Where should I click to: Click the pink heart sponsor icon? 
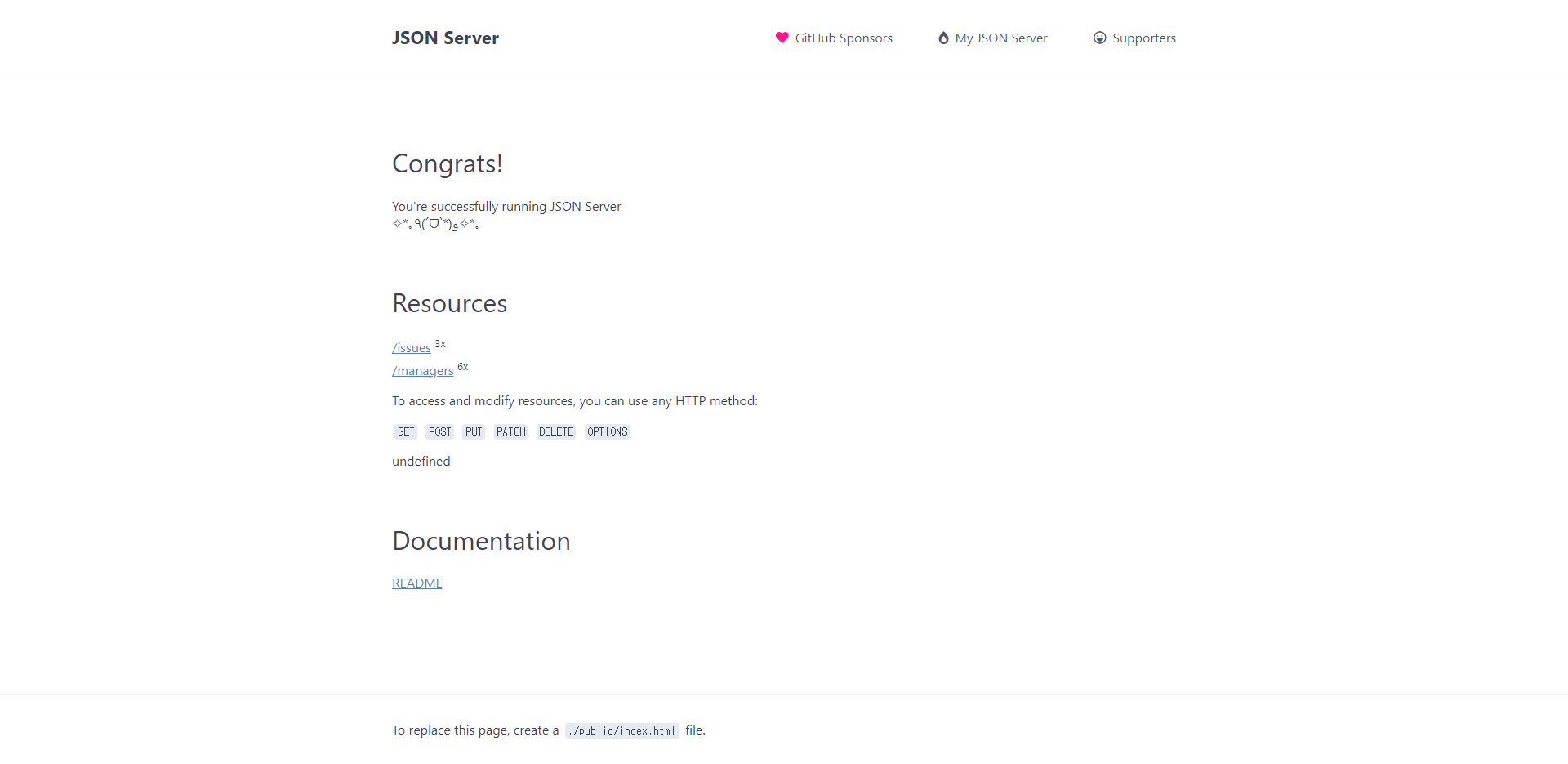782,38
